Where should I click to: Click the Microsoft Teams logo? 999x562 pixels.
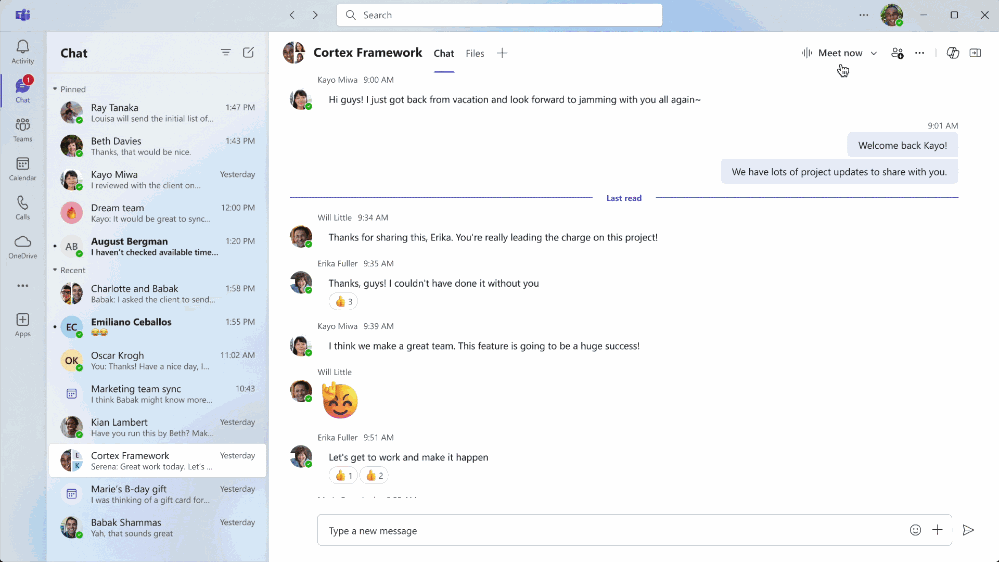[23, 15]
